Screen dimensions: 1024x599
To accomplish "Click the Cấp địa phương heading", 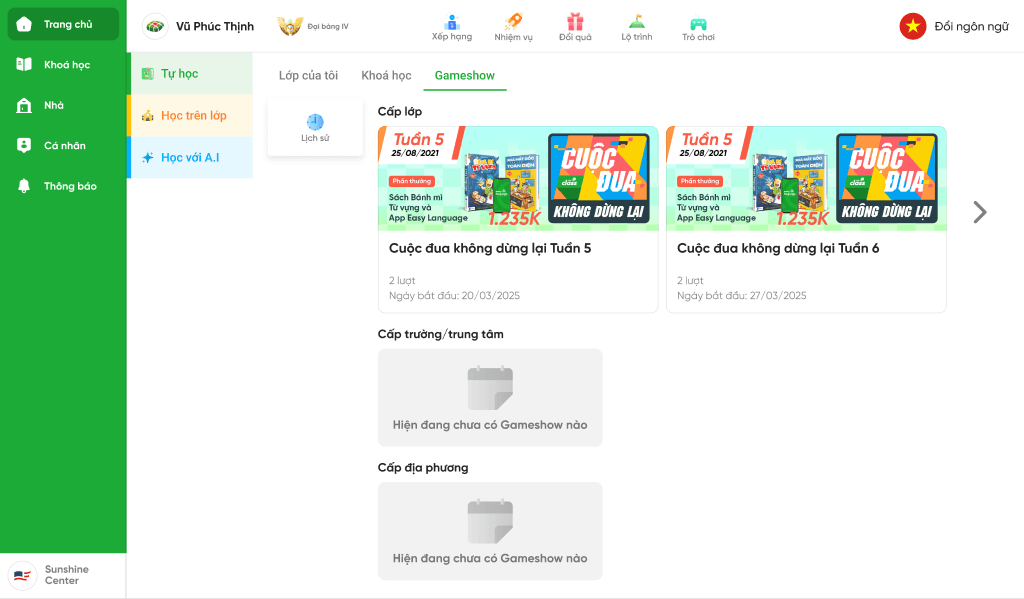I will pos(423,468).
